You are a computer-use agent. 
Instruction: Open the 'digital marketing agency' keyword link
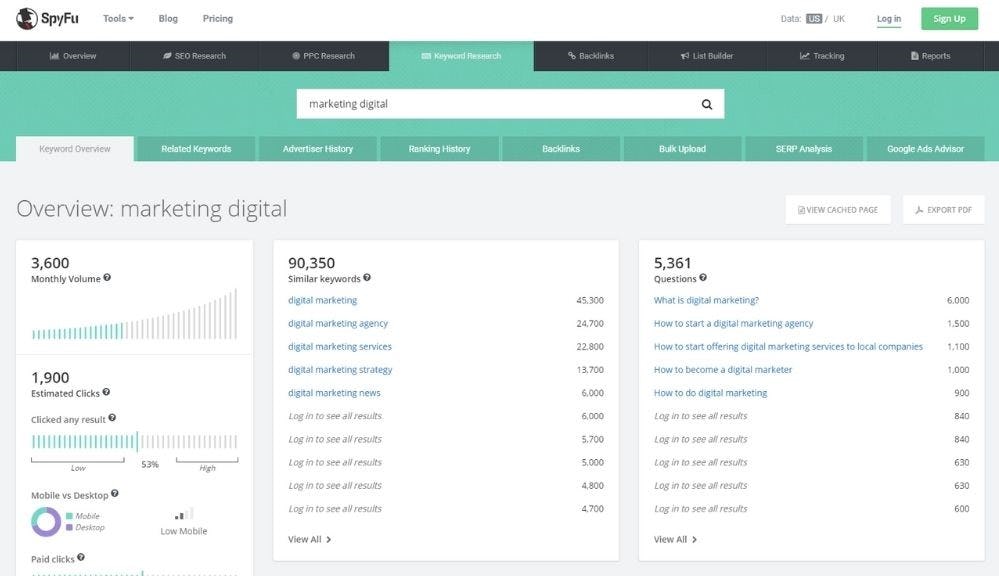coord(338,323)
